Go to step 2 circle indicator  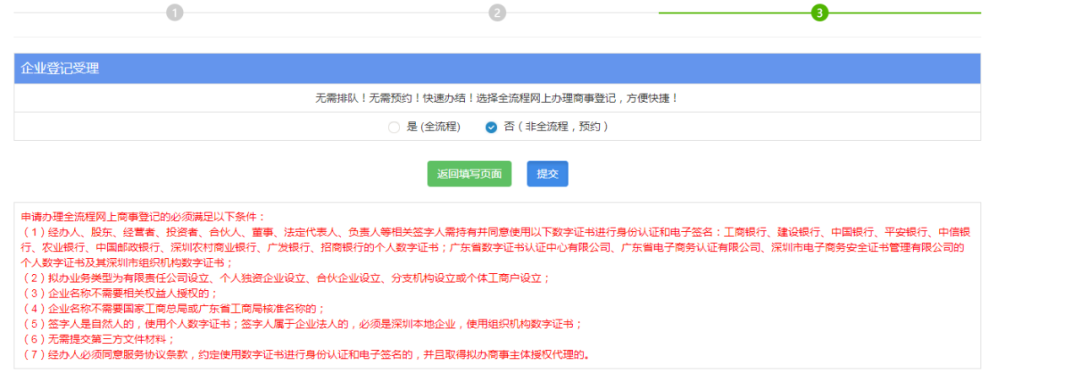click(x=497, y=13)
